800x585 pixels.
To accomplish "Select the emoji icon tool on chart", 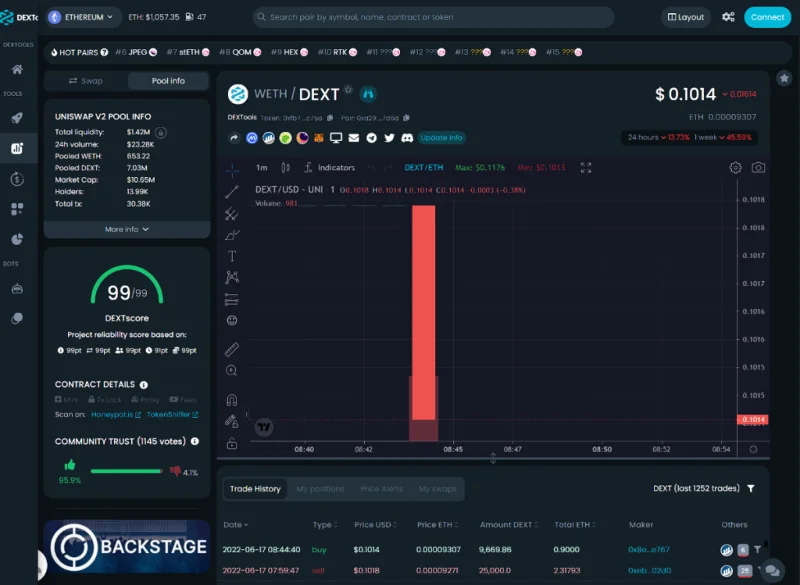I will tap(232, 320).
